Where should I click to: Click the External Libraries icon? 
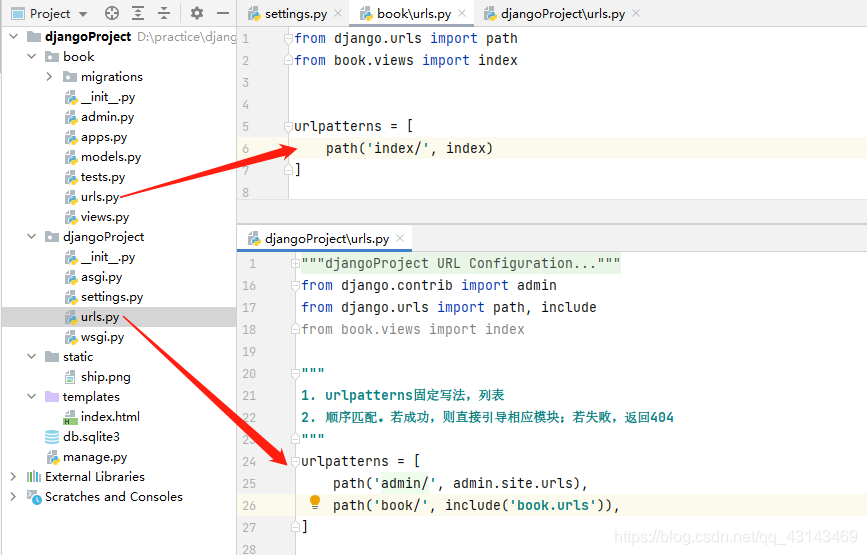pyautogui.click(x=34, y=477)
